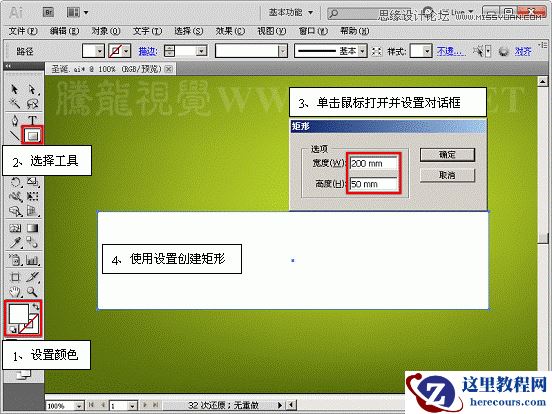Select the Pen tool
Screen dimensions: 552x414
coord(14,120)
